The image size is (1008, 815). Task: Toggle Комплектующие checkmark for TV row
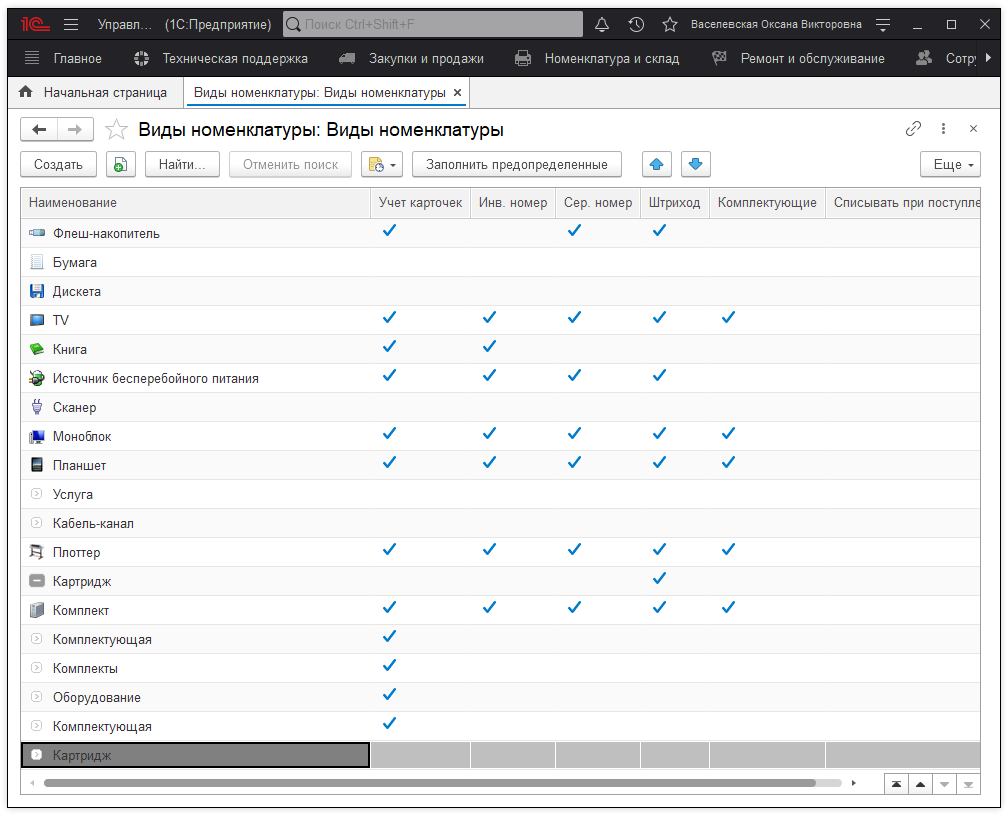[728, 319]
